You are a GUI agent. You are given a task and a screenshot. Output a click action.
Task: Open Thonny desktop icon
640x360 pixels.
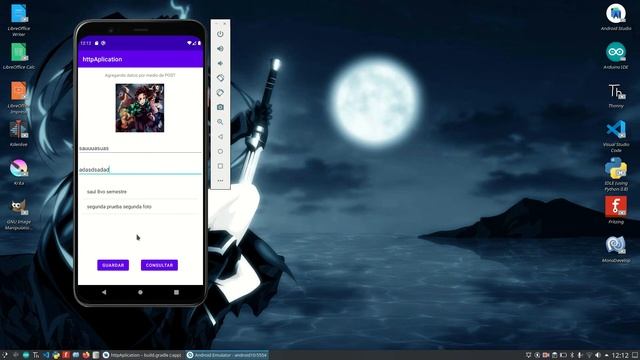616,95
